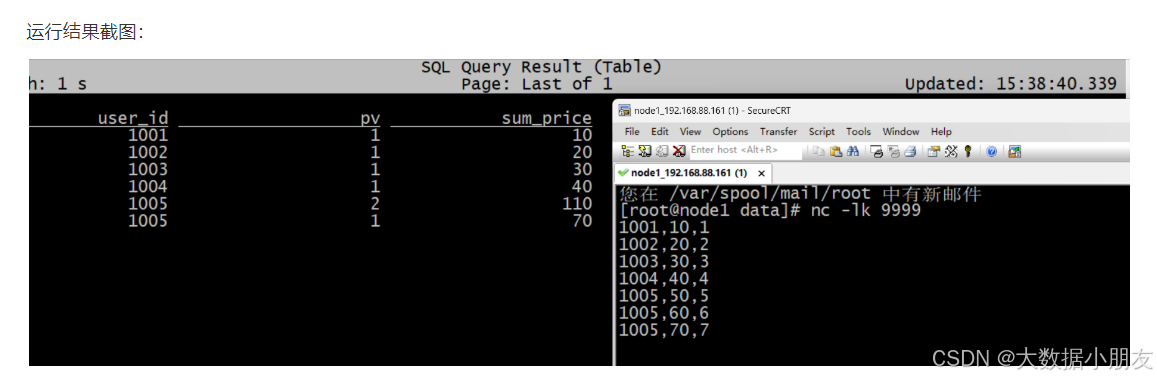This screenshot has height=379, width=1157.
Task: Click the SecureCRT title bar app icon
Action: coord(624,111)
